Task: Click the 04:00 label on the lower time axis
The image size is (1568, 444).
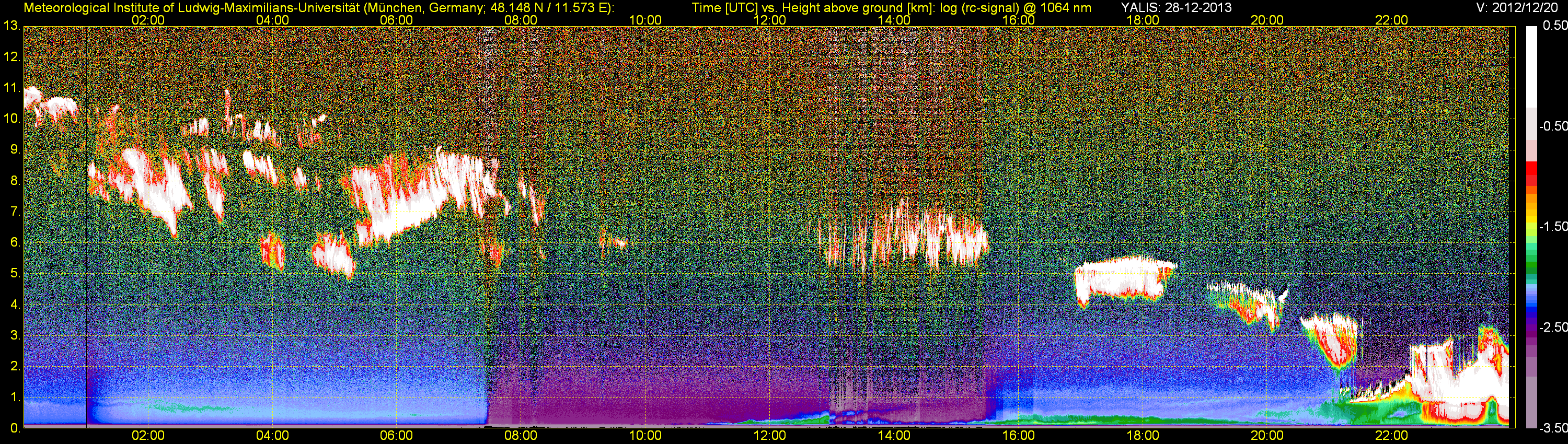Action: [272, 436]
